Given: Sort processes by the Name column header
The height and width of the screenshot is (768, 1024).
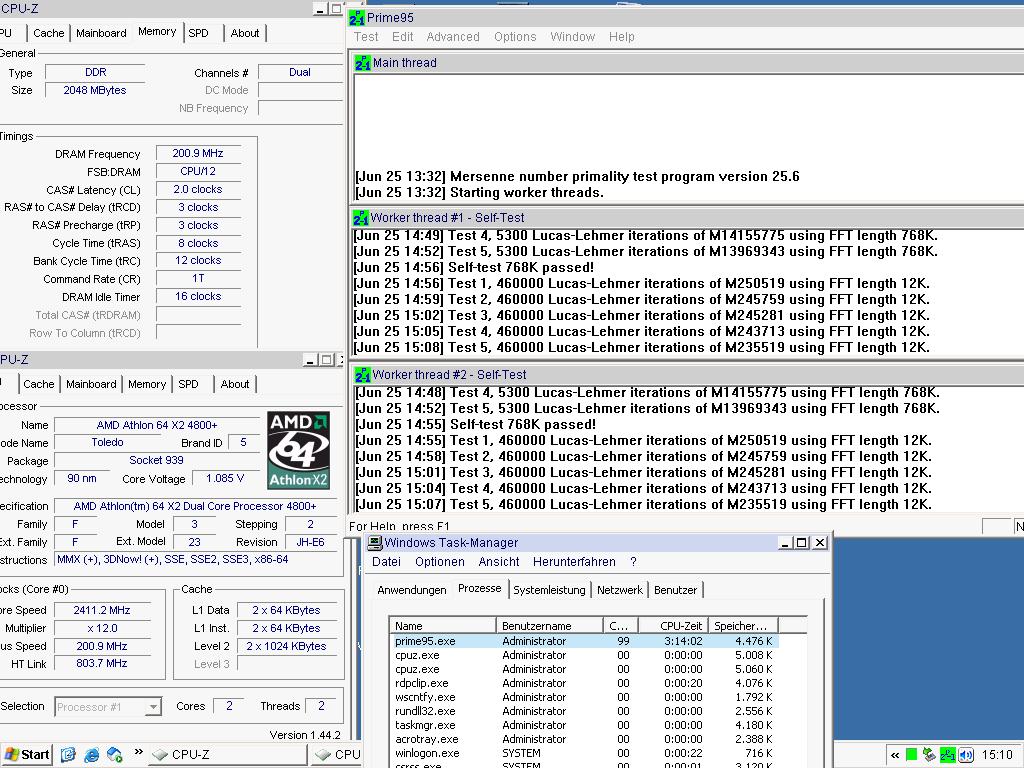Looking at the screenshot, I should [442, 626].
